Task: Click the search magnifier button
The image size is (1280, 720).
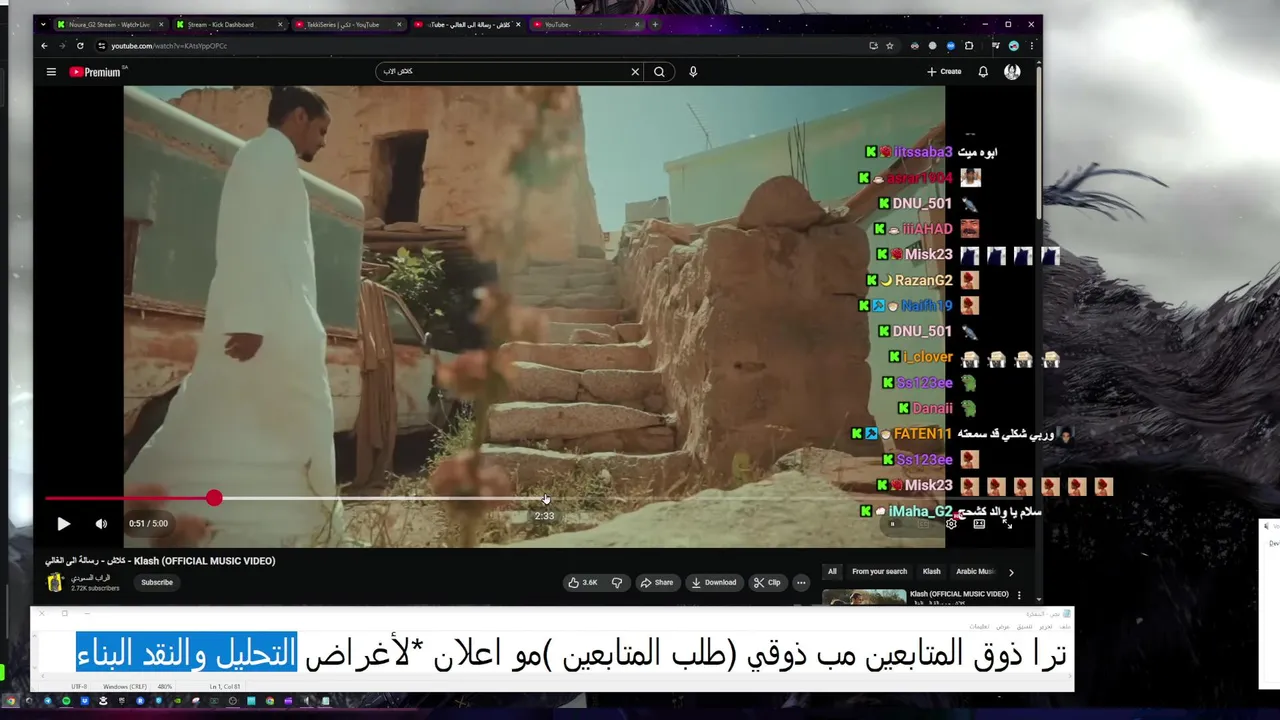Action: point(659,72)
